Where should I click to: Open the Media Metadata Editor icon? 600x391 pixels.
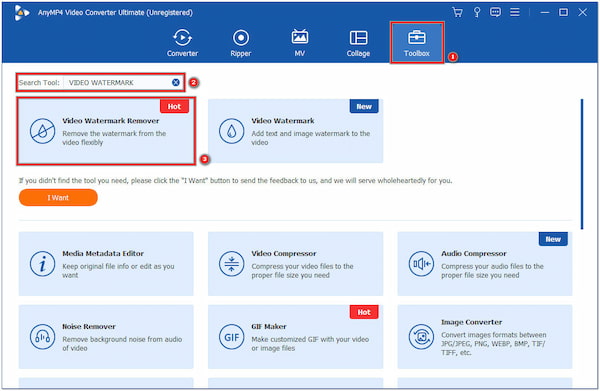42,264
